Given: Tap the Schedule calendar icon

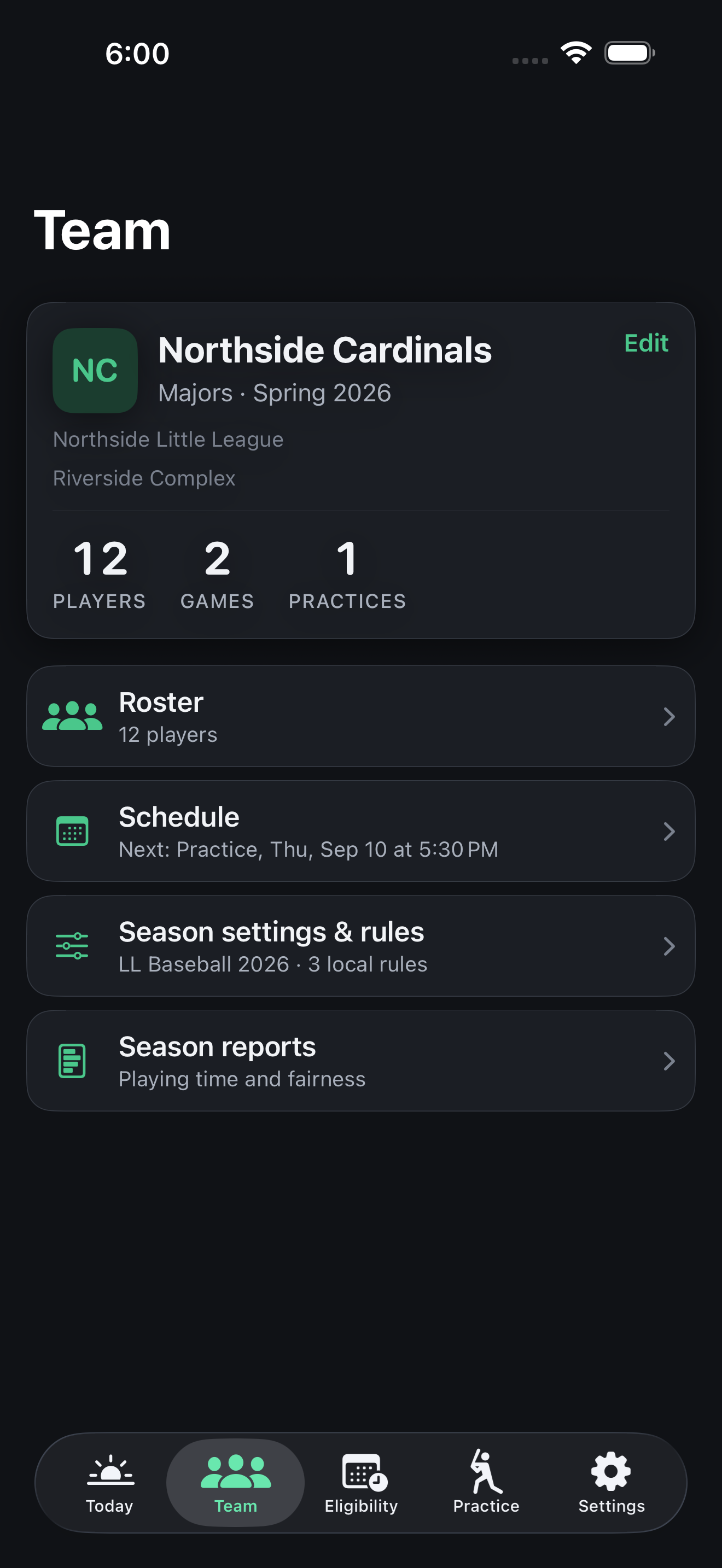Looking at the screenshot, I should click(x=72, y=831).
